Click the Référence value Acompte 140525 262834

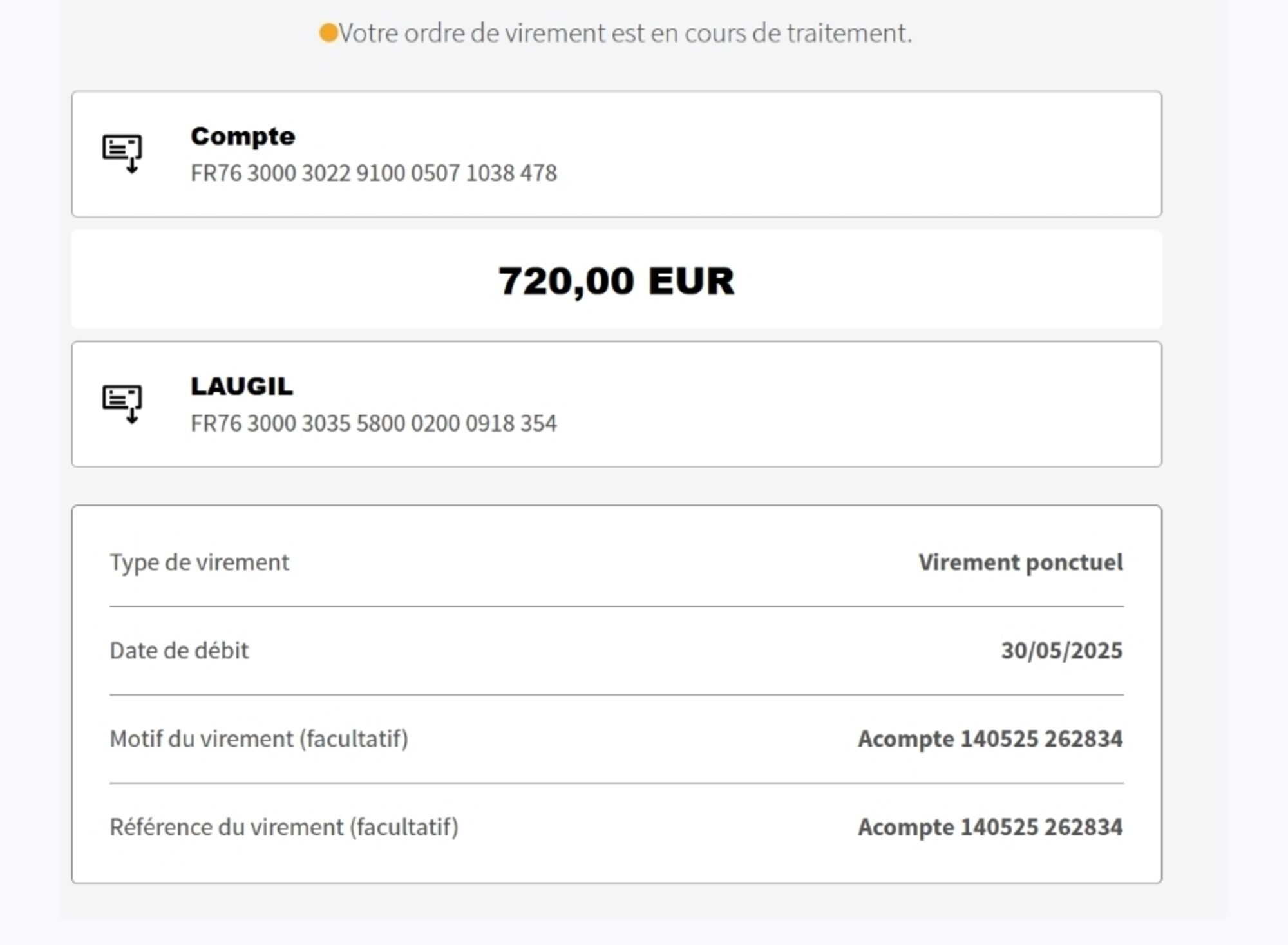click(x=990, y=827)
